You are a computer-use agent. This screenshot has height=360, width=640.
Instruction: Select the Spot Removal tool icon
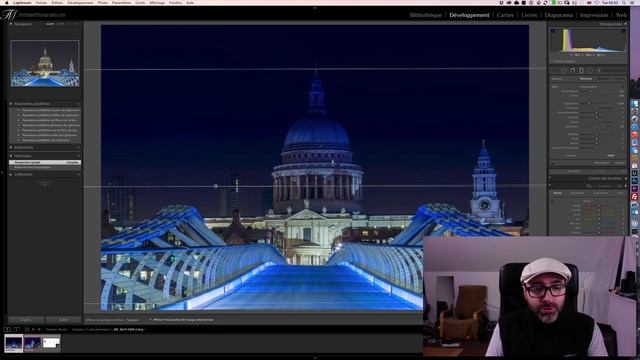tap(564, 70)
